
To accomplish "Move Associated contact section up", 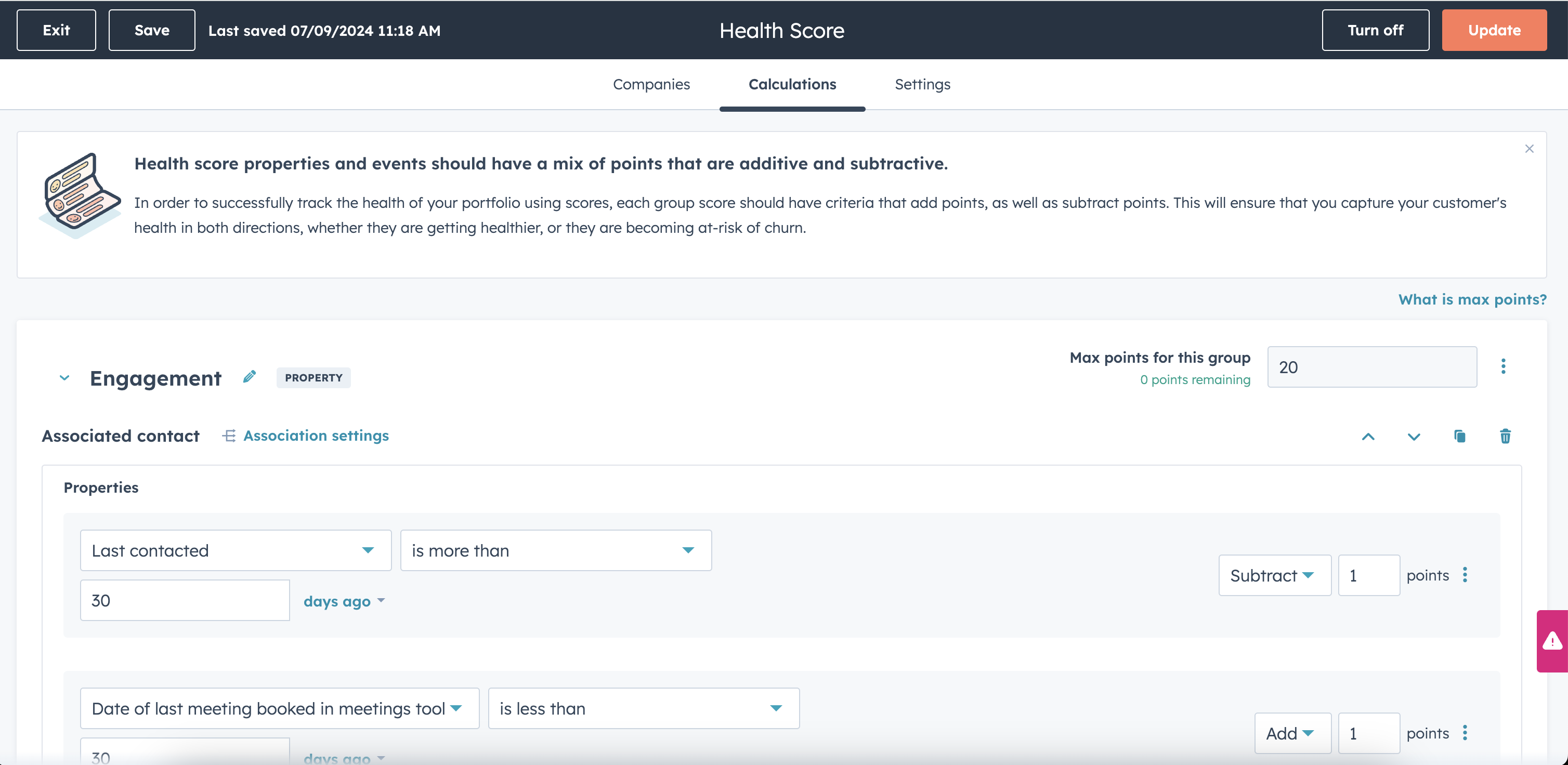I will click(x=1368, y=437).
